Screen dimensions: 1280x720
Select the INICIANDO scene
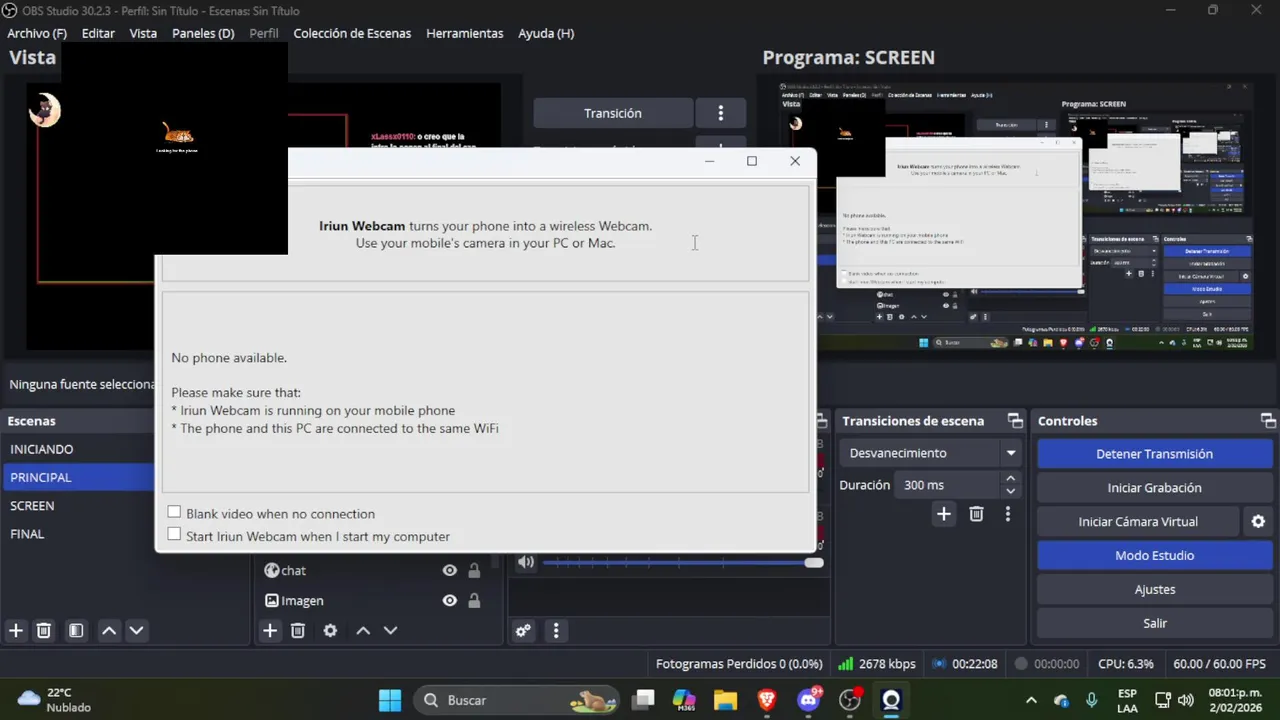(x=79, y=449)
